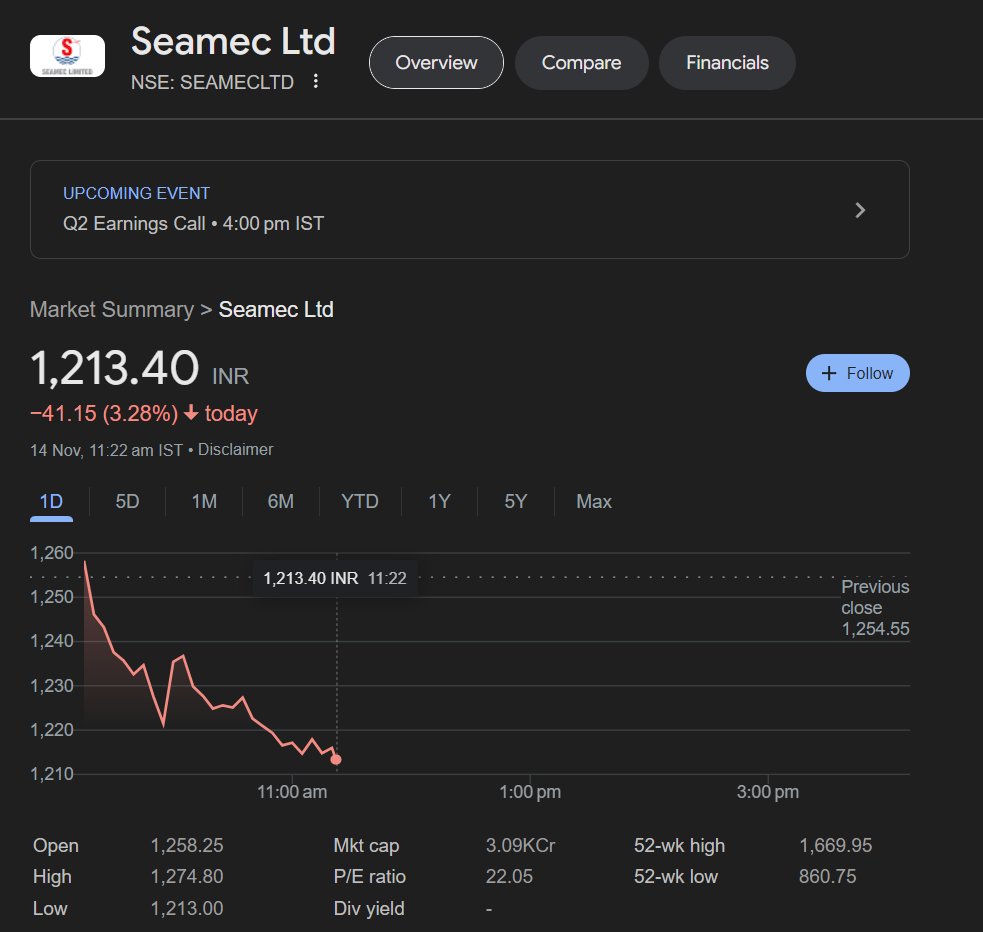Go to Market Summary breadcrumb link

(x=112, y=310)
